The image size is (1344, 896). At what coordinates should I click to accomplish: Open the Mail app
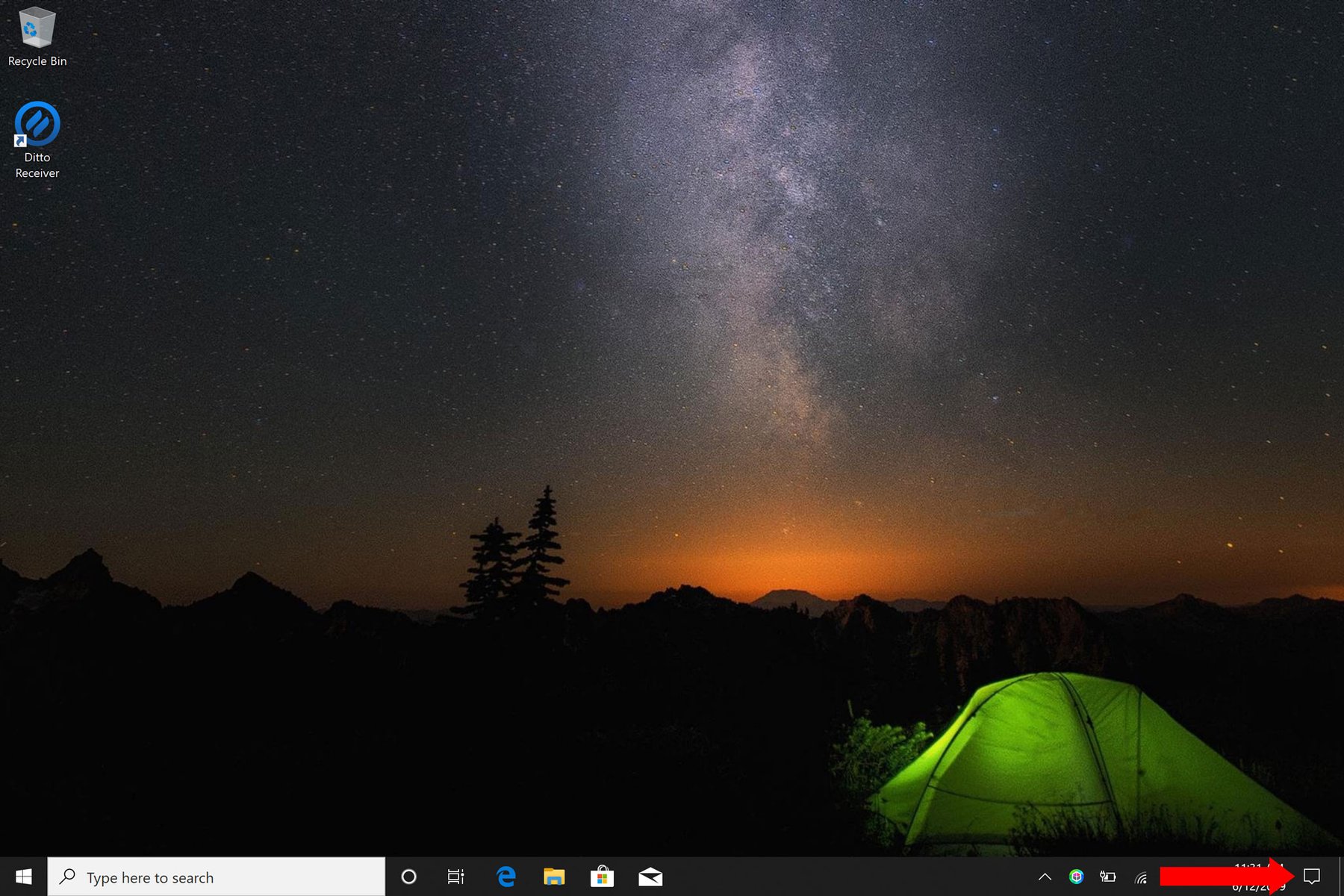(650, 877)
